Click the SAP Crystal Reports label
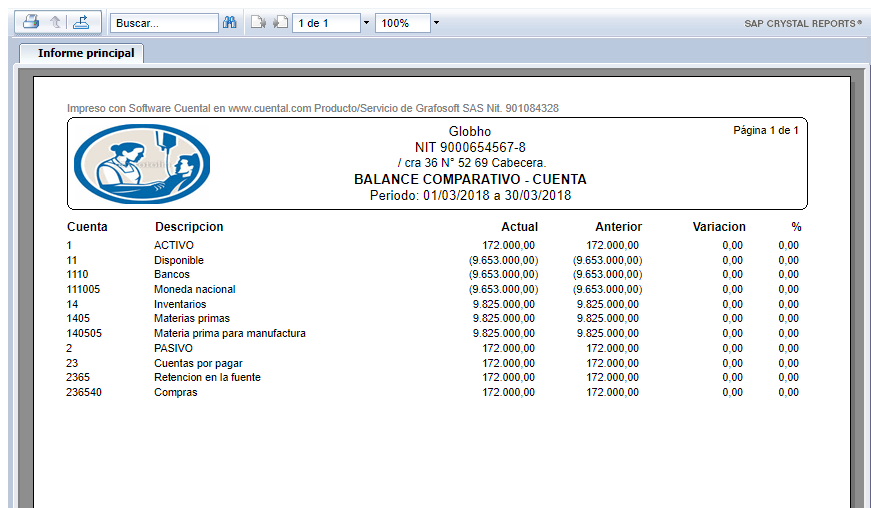871x508 pixels. 802,23
